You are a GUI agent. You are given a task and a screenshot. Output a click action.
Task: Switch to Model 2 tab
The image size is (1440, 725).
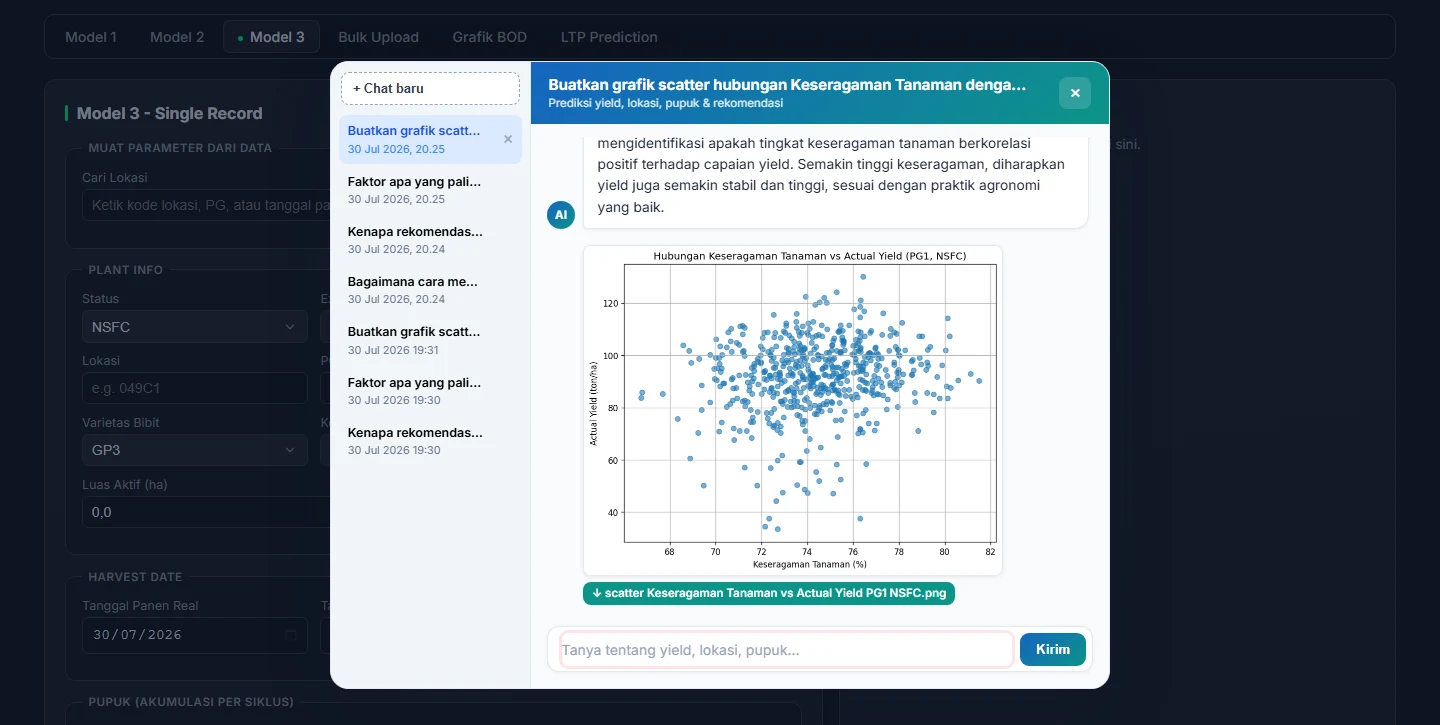point(177,37)
